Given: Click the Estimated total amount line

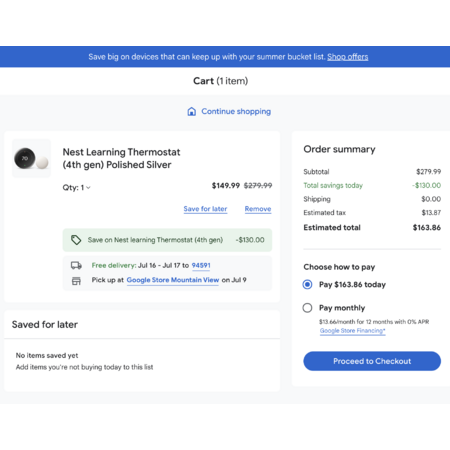Looking at the screenshot, I should (x=372, y=228).
